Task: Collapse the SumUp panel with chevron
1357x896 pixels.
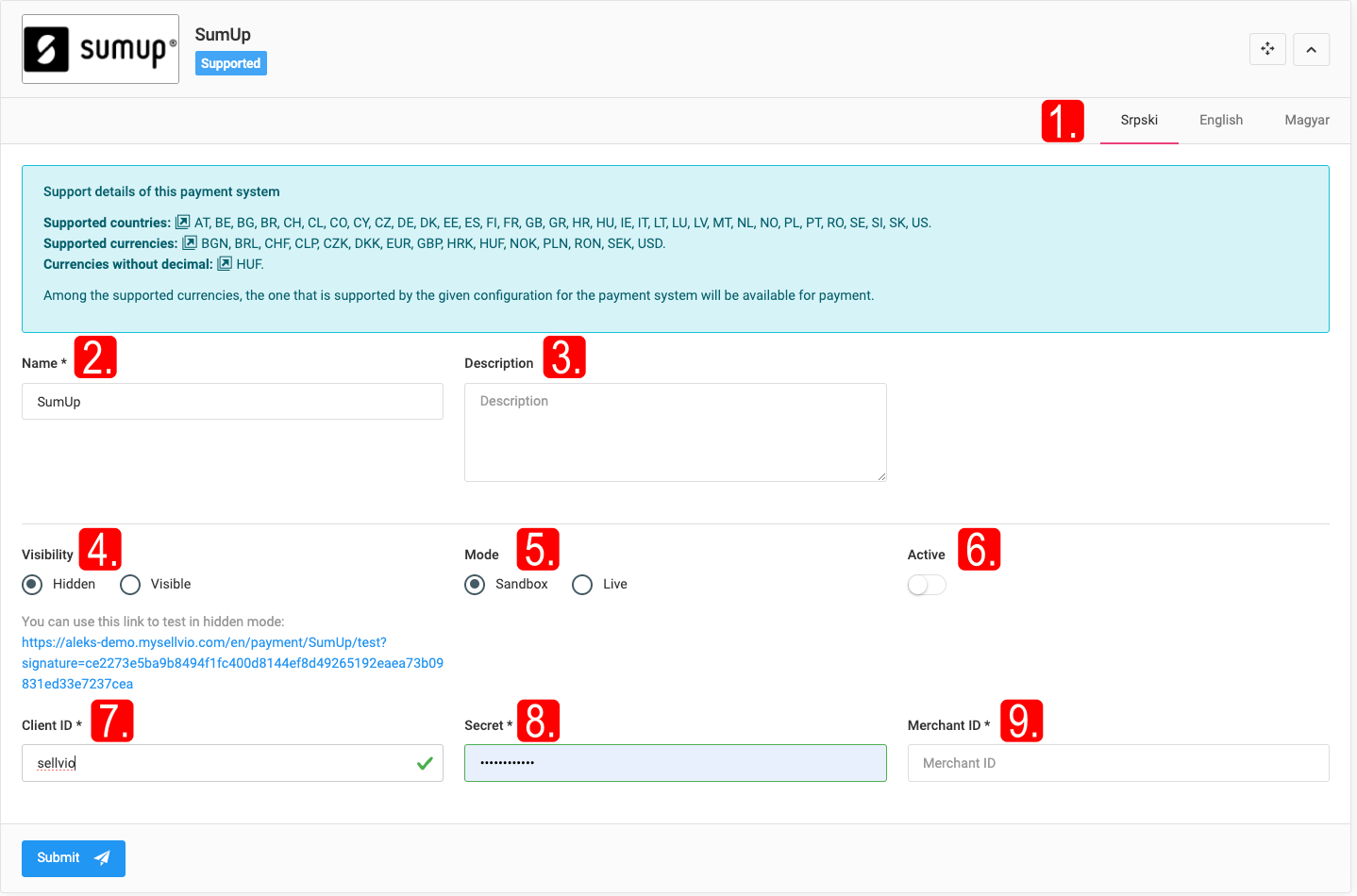Action: [x=1311, y=49]
